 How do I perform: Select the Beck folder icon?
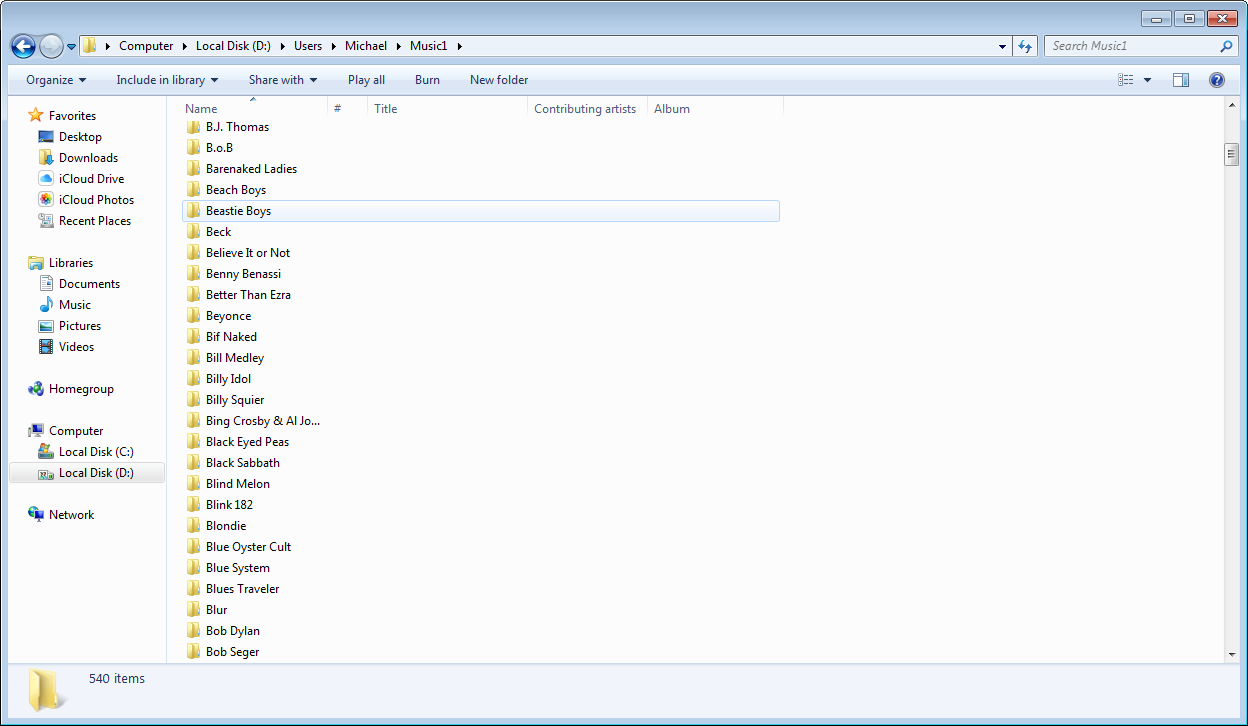point(194,232)
